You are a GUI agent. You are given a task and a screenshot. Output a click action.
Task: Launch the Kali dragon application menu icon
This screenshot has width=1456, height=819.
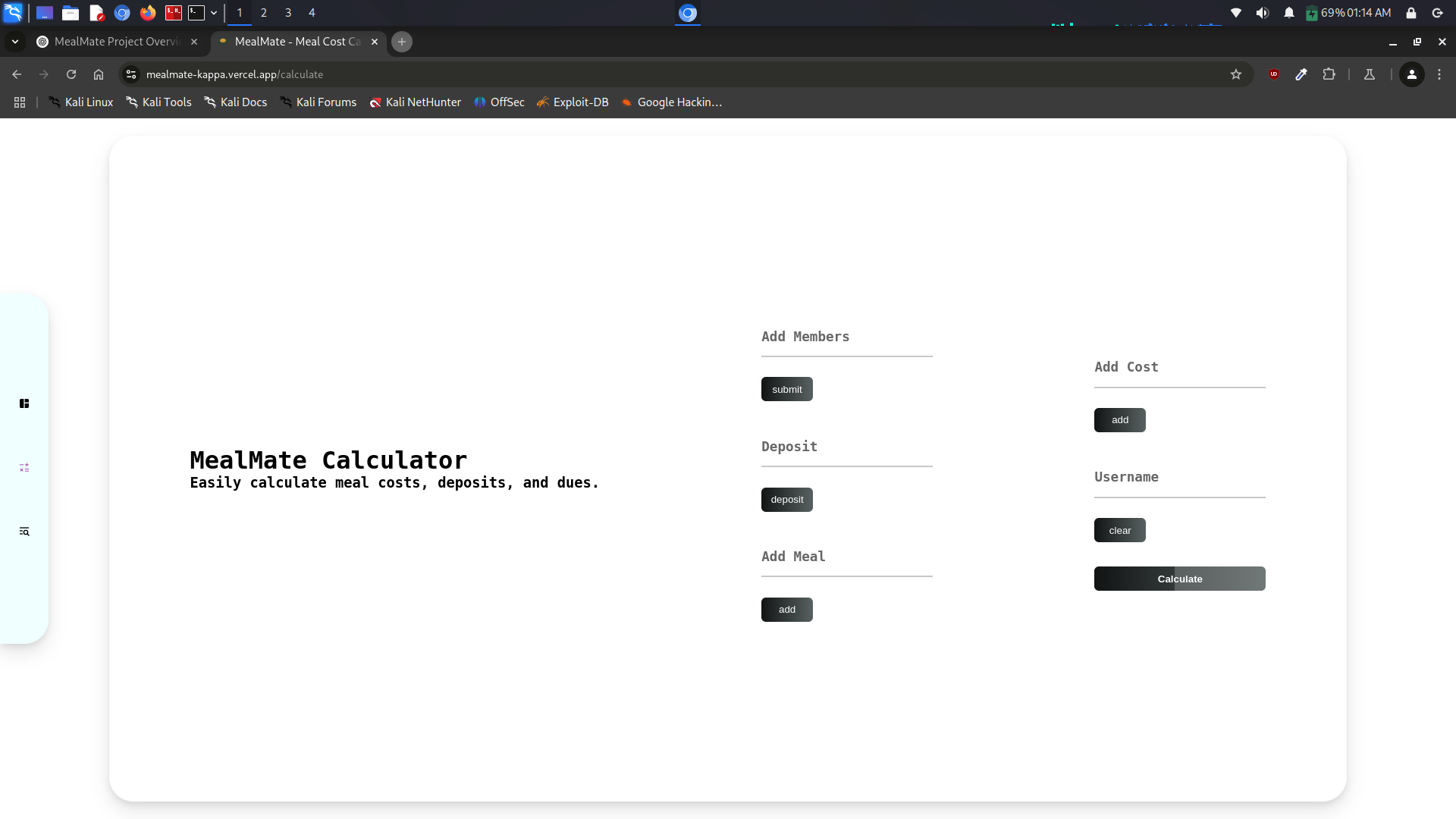pos(14,13)
